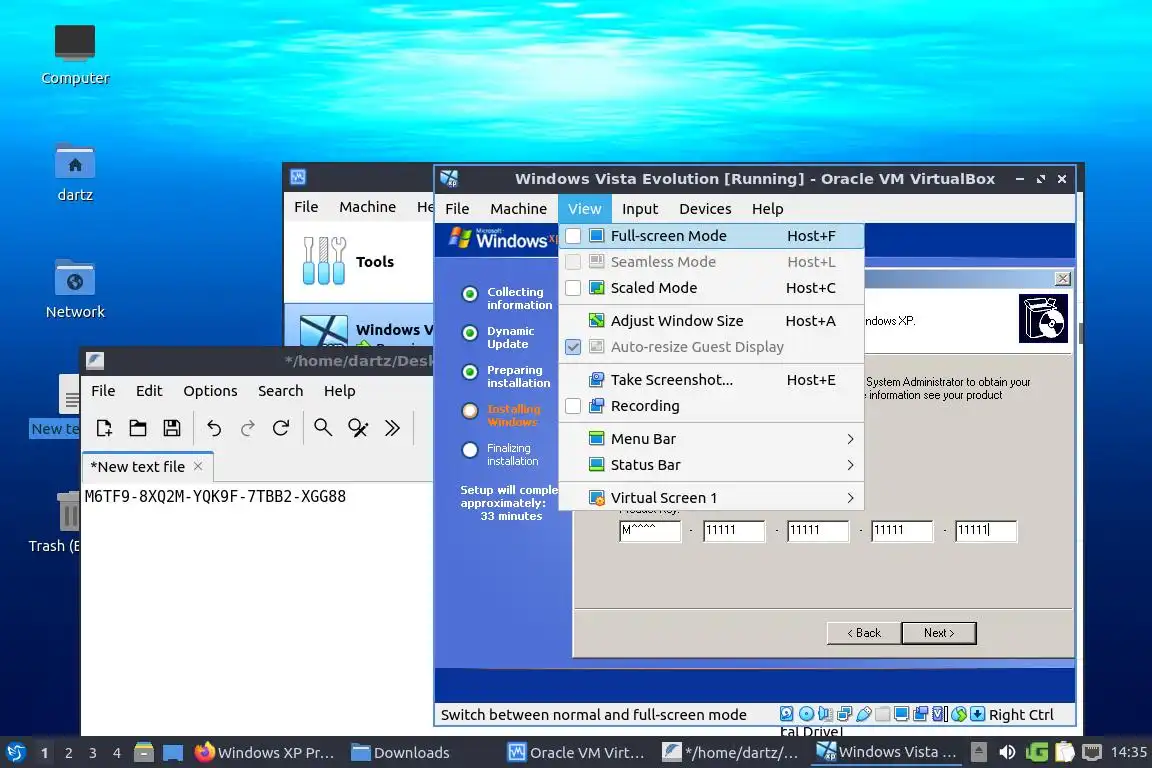
Task: Open the Options menu in text editor
Action: click(x=210, y=391)
